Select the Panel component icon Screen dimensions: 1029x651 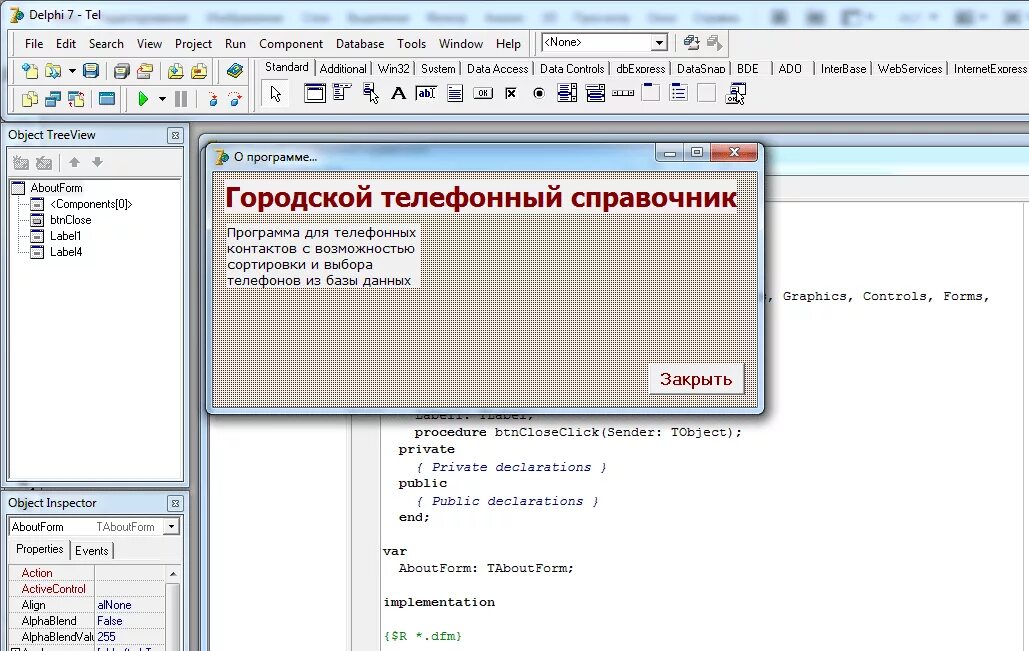click(706, 93)
